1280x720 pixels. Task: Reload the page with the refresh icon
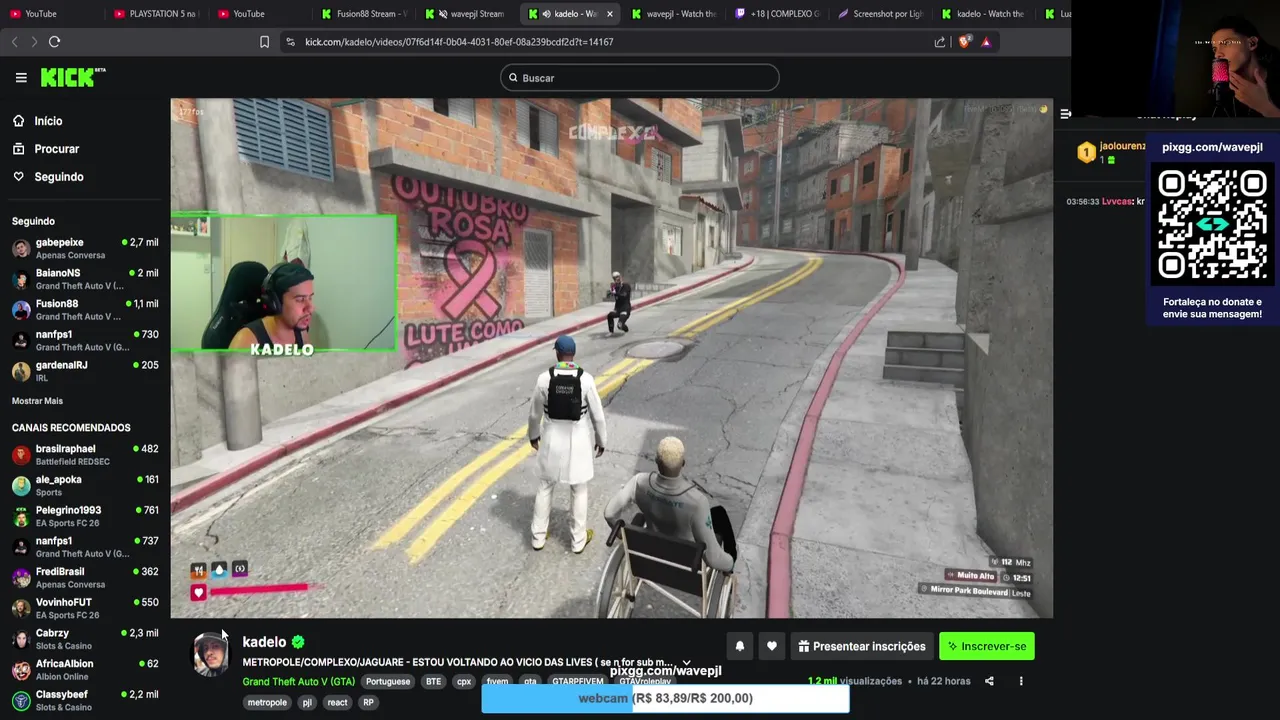pos(55,42)
